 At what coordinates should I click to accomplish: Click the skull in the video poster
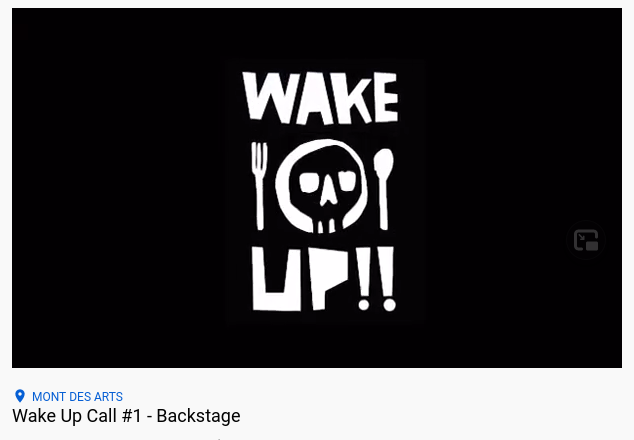tap(321, 186)
